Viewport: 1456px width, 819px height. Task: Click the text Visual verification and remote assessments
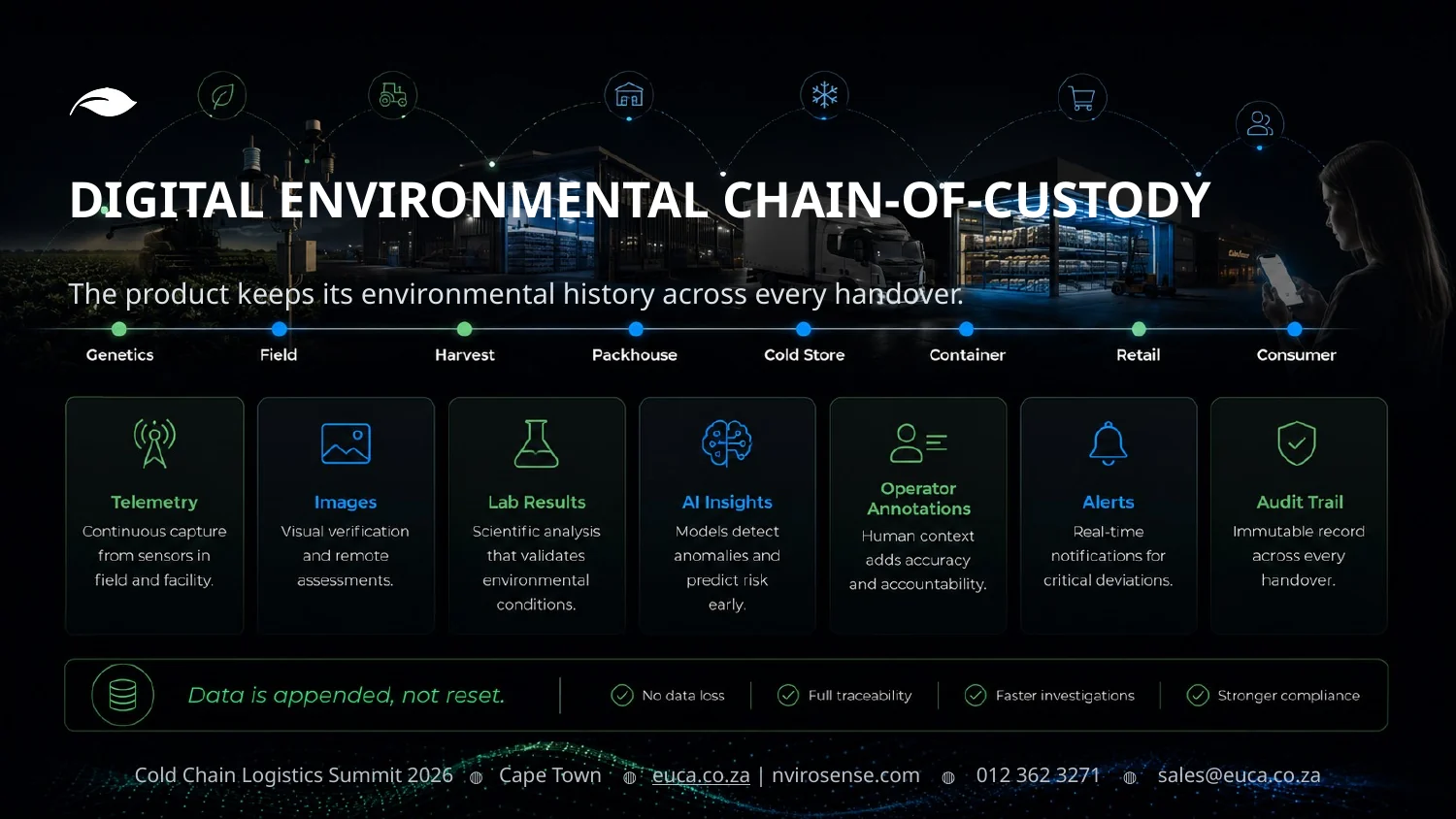click(346, 556)
